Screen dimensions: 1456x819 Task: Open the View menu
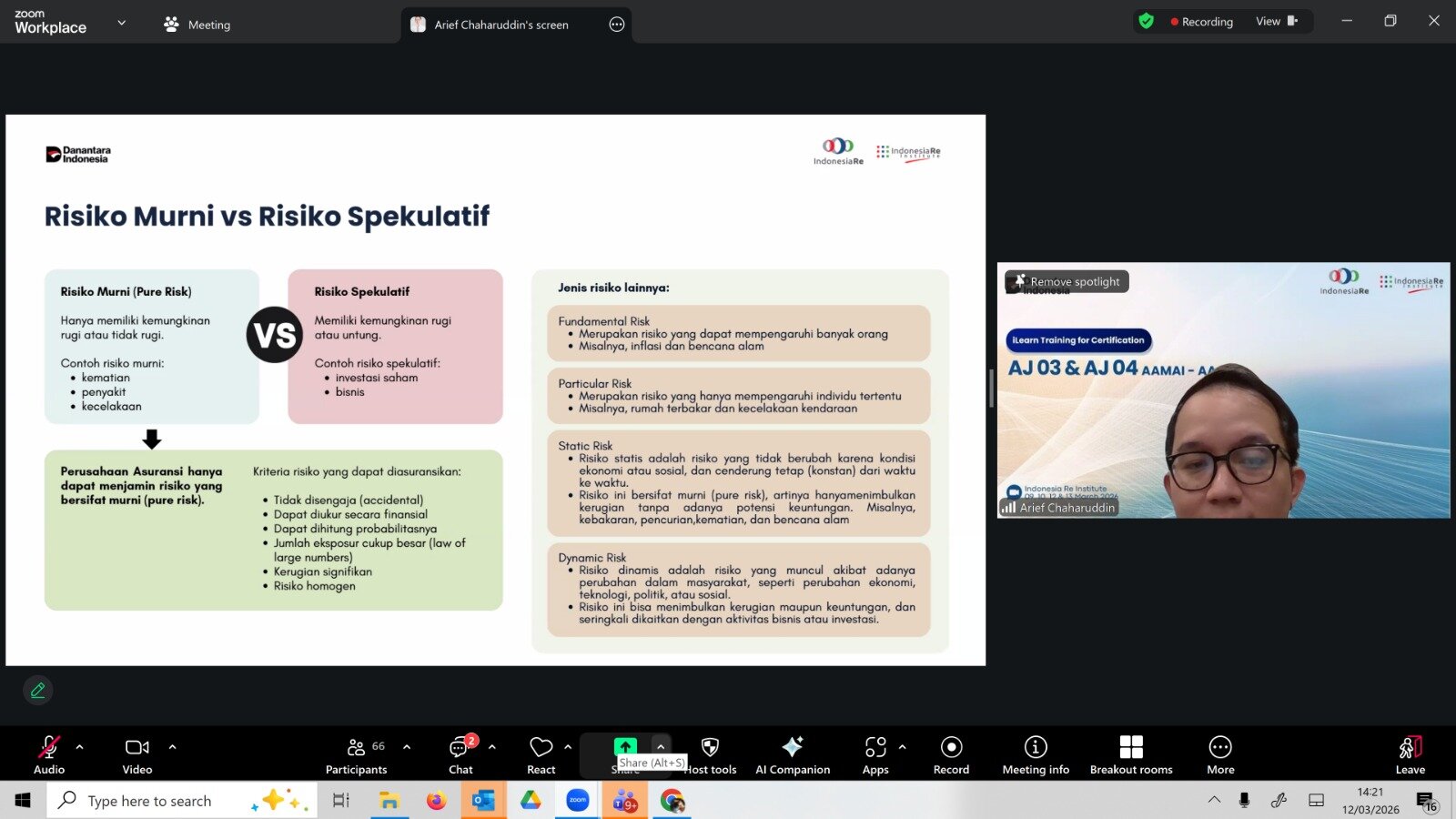[x=1276, y=22]
